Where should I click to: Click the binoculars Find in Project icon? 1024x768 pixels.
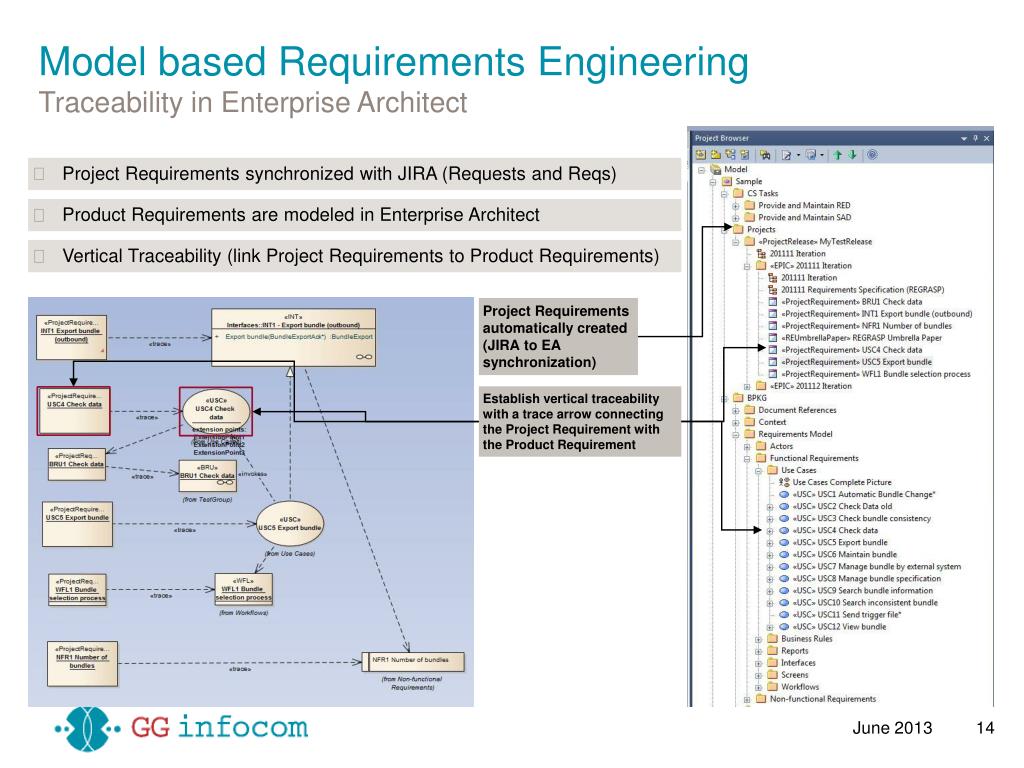point(765,155)
